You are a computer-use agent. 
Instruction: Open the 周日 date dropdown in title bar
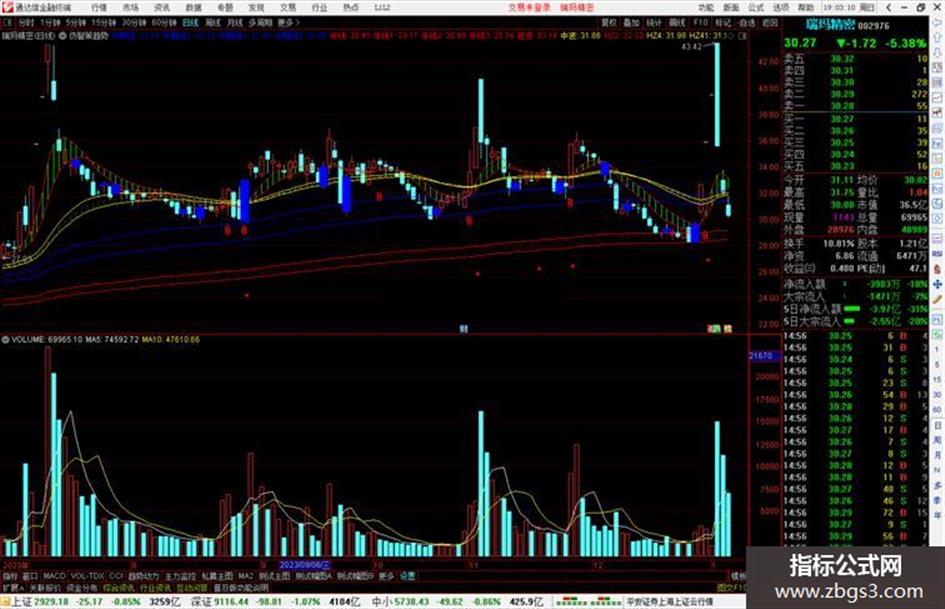coord(867,8)
